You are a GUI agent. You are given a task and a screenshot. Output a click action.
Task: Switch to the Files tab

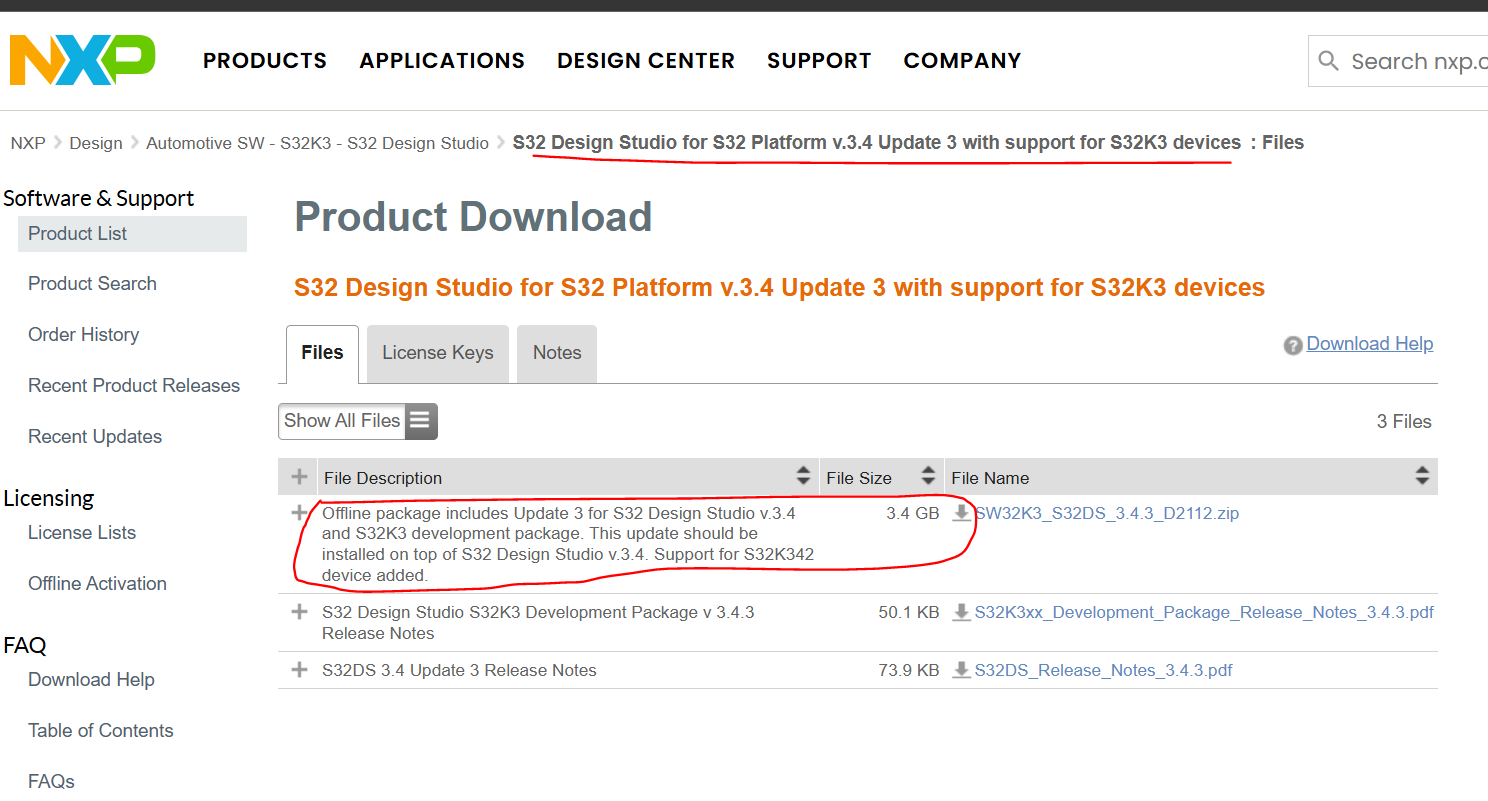coord(322,353)
